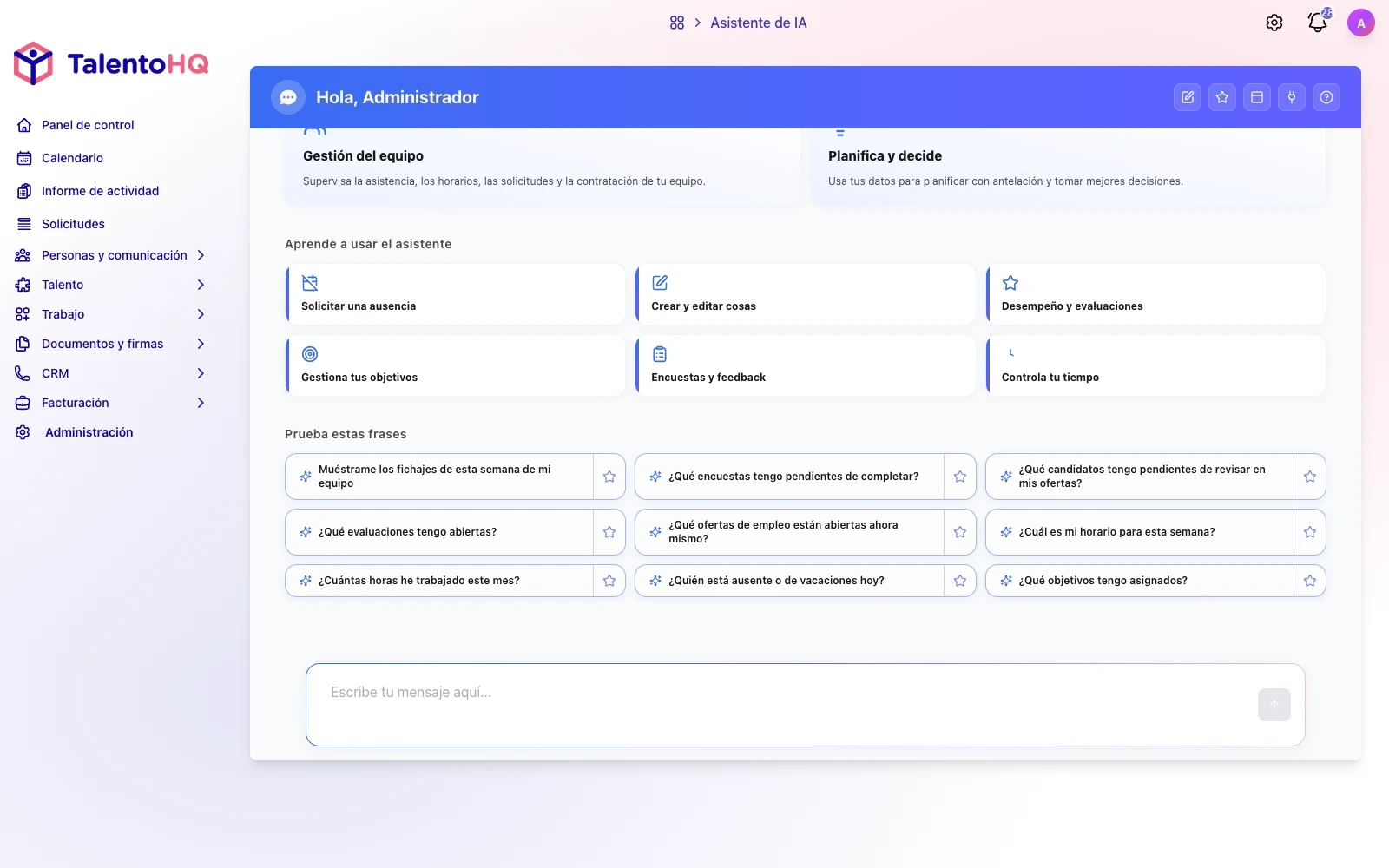The height and width of the screenshot is (868, 1389).
Task: Expand the Talento chevron
Action: [201, 285]
